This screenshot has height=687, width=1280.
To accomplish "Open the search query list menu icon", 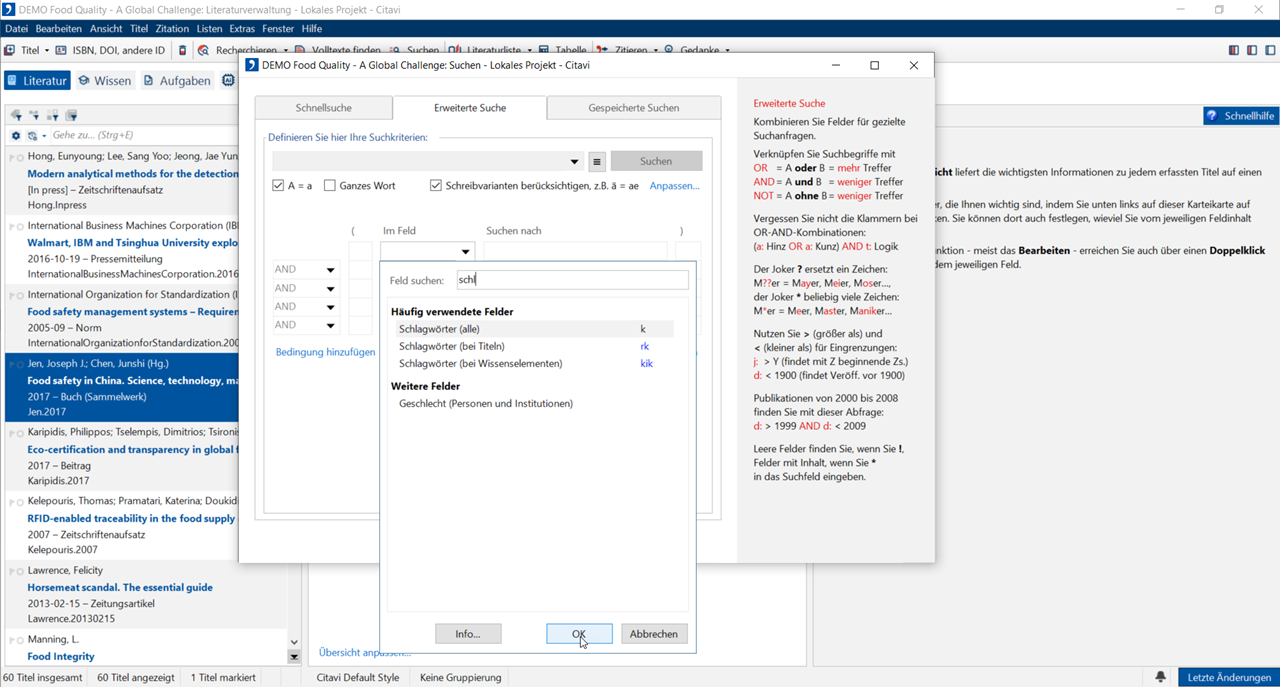I will 597,161.
